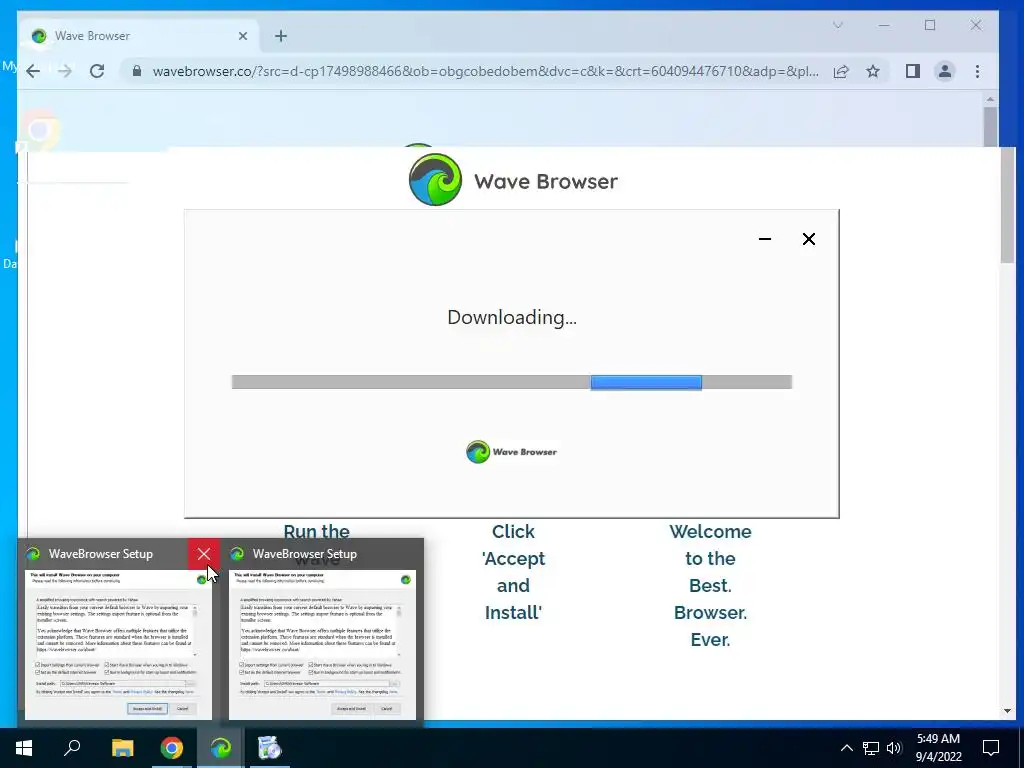Open network status in system tray
Viewport: 1024px width, 768px height.
(x=871, y=748)
